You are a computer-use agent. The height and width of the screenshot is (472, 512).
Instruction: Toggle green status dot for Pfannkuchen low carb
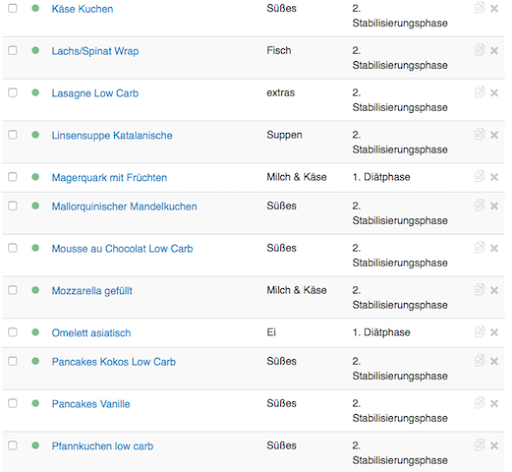coord(35,445)
